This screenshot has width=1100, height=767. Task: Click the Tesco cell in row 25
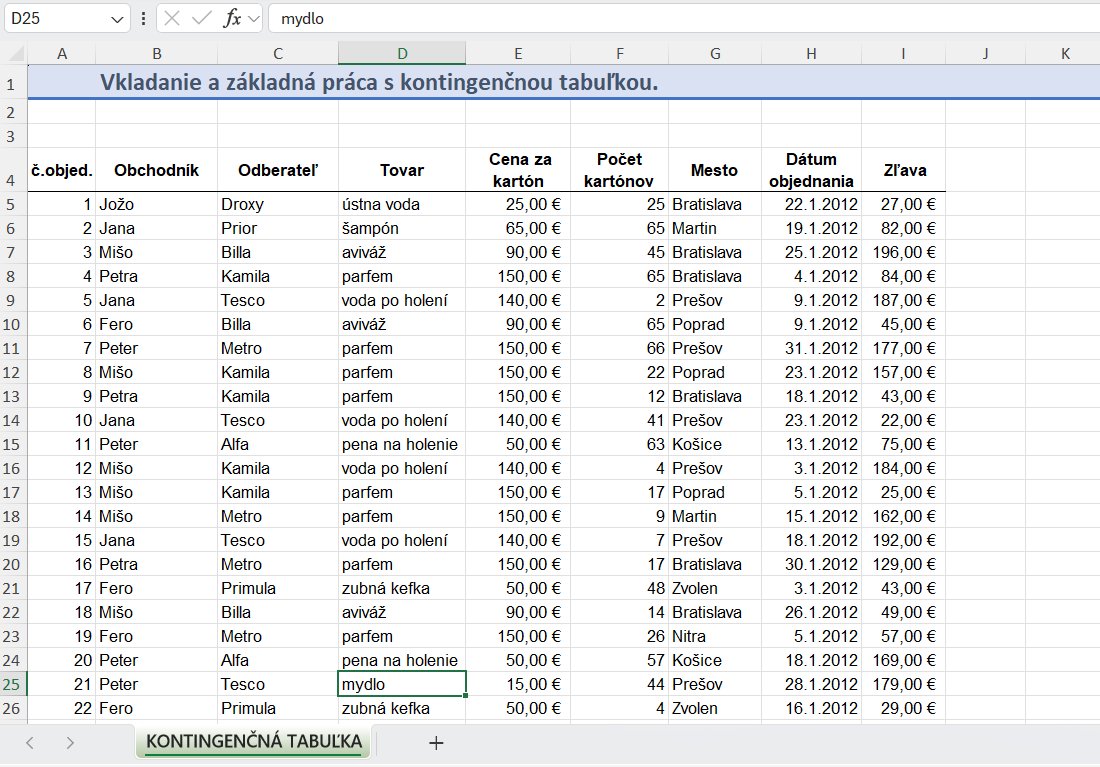pos(278,684)
